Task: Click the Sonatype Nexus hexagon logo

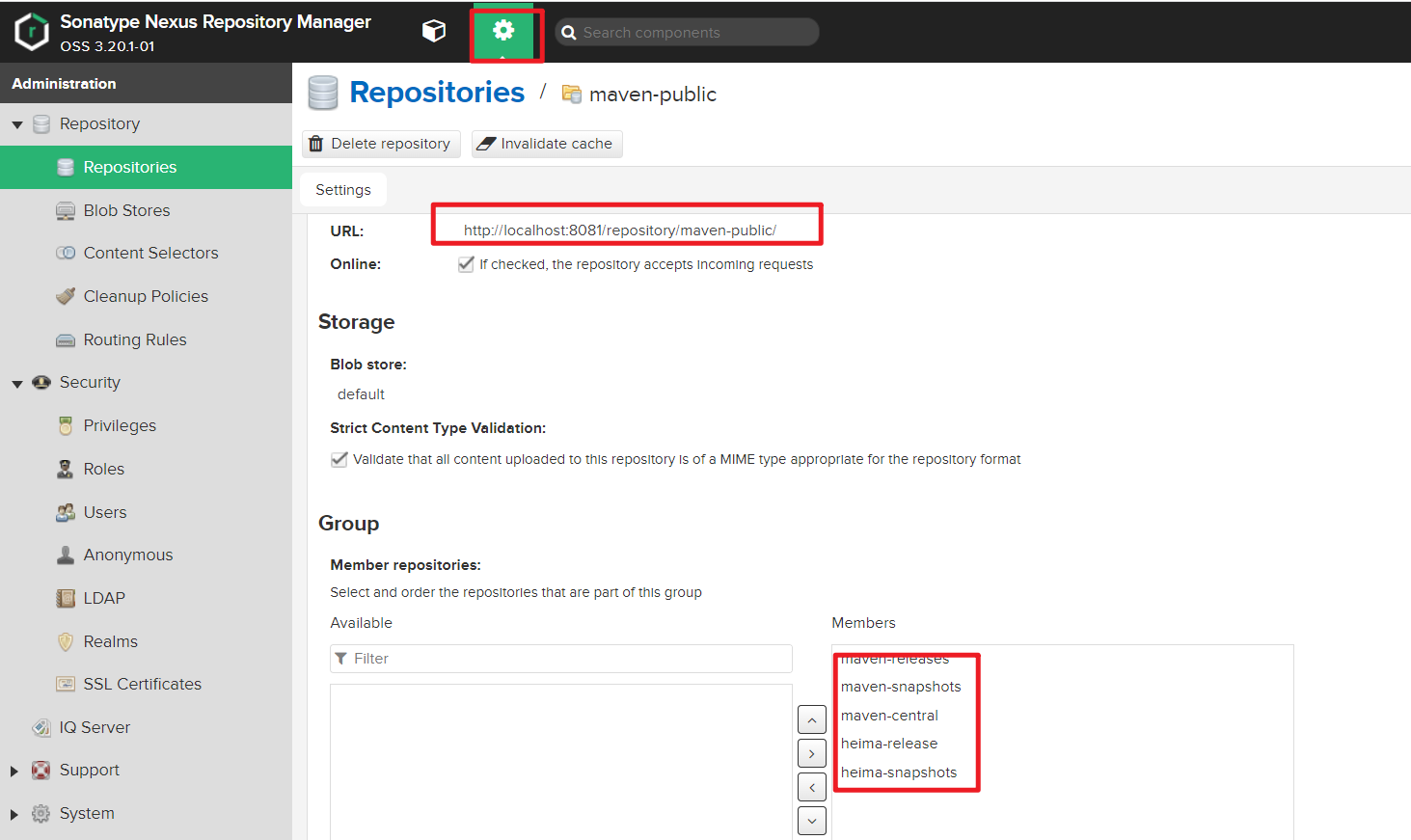Action: [x=32, y=32]
